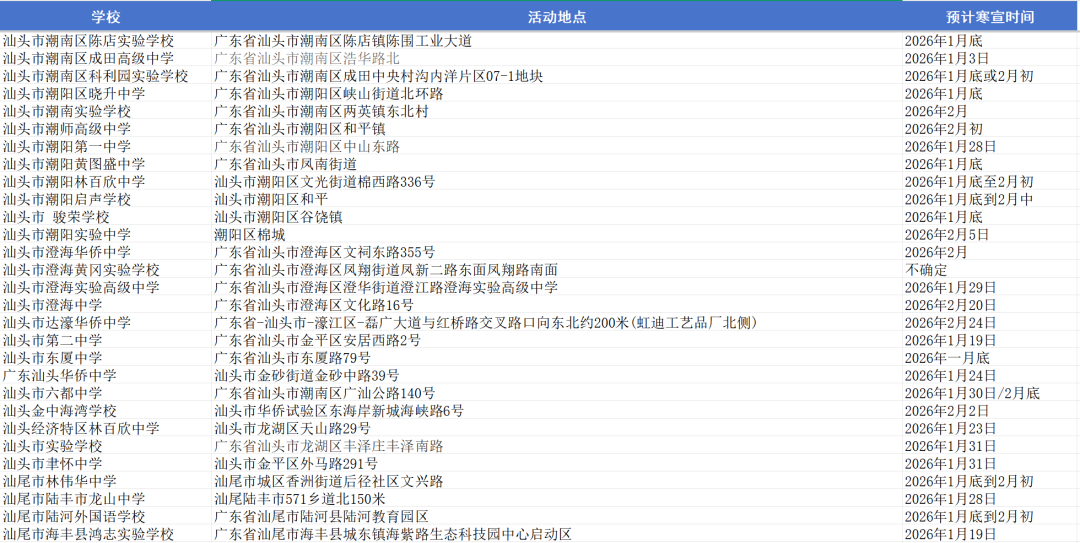Select the date cell 2026年1月30日/2月底

[972, 393]
